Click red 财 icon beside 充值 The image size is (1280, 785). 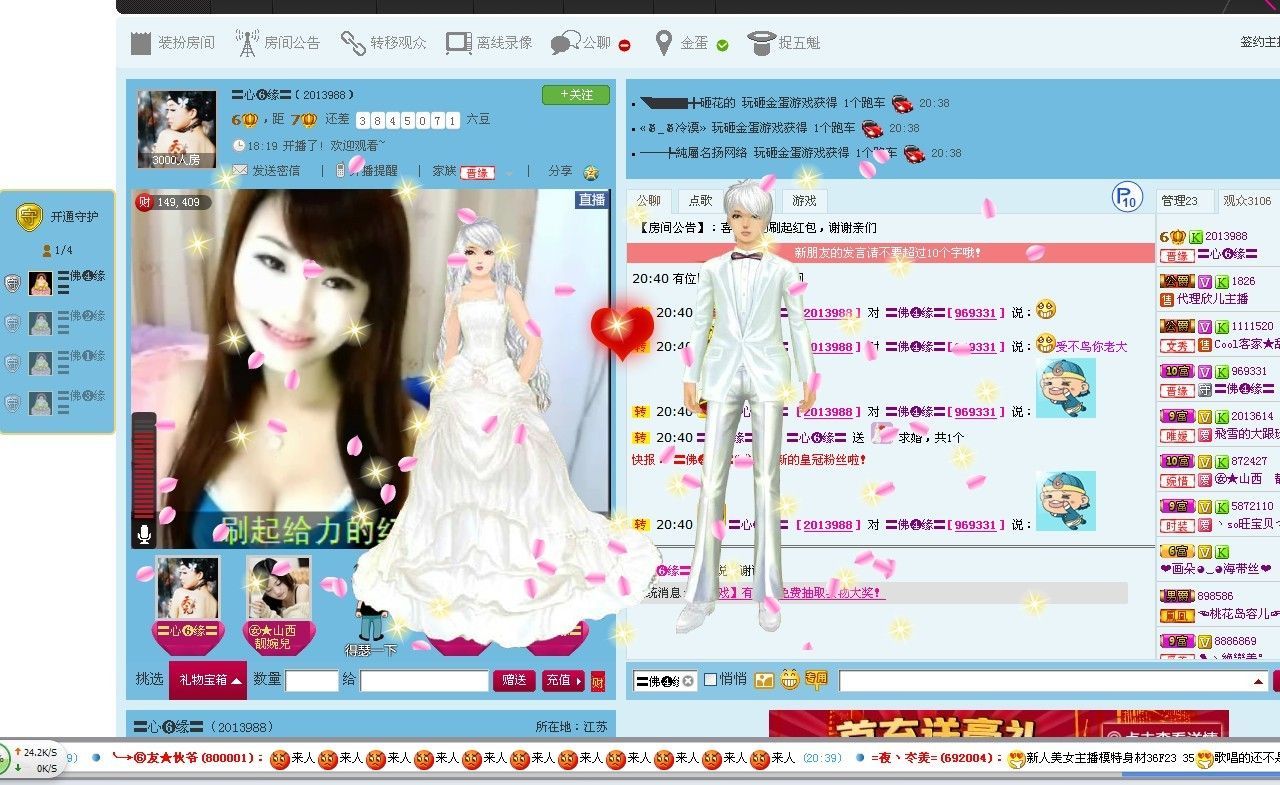coord(598,682)
